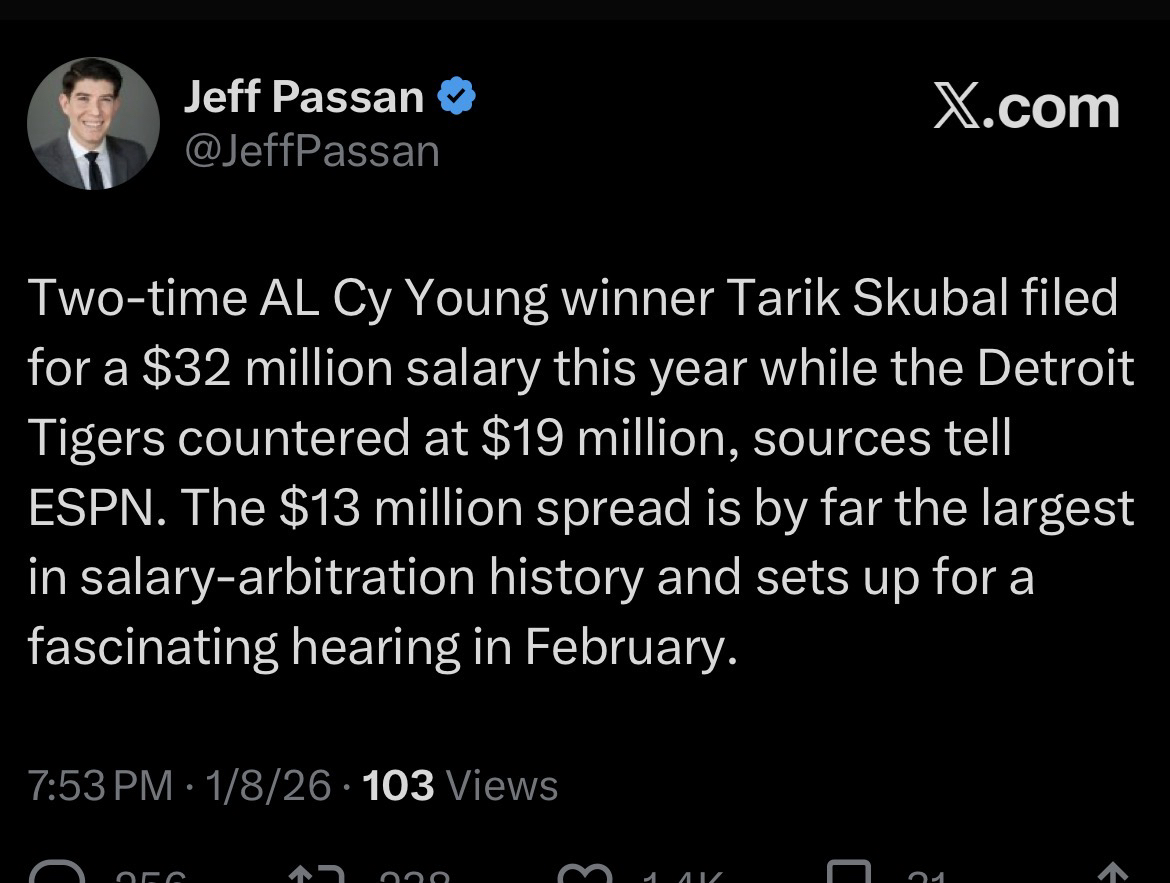Click the Jeff Passan display name

(x=304, y=97)
